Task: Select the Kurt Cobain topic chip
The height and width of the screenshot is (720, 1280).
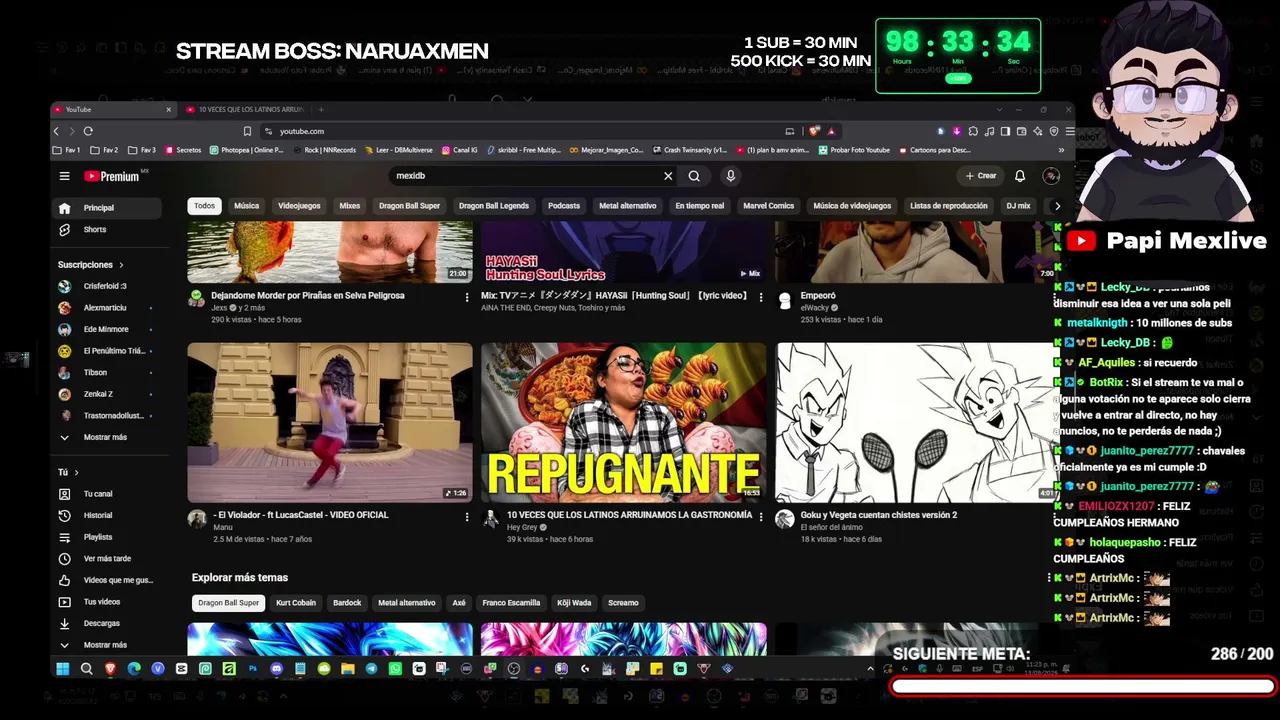Action: tap(296, 603)
